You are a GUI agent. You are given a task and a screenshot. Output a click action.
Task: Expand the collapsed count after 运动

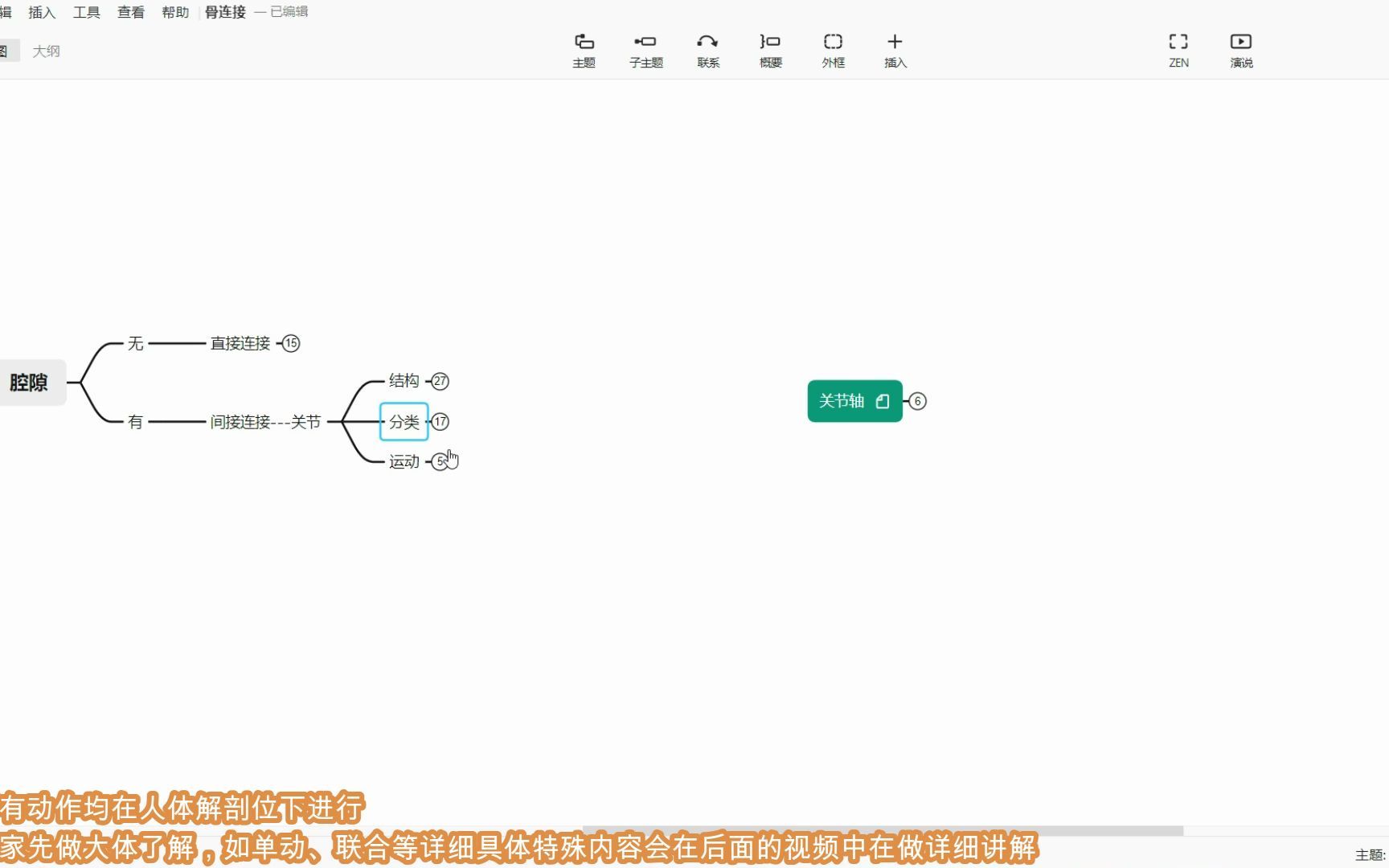(440, 461)
